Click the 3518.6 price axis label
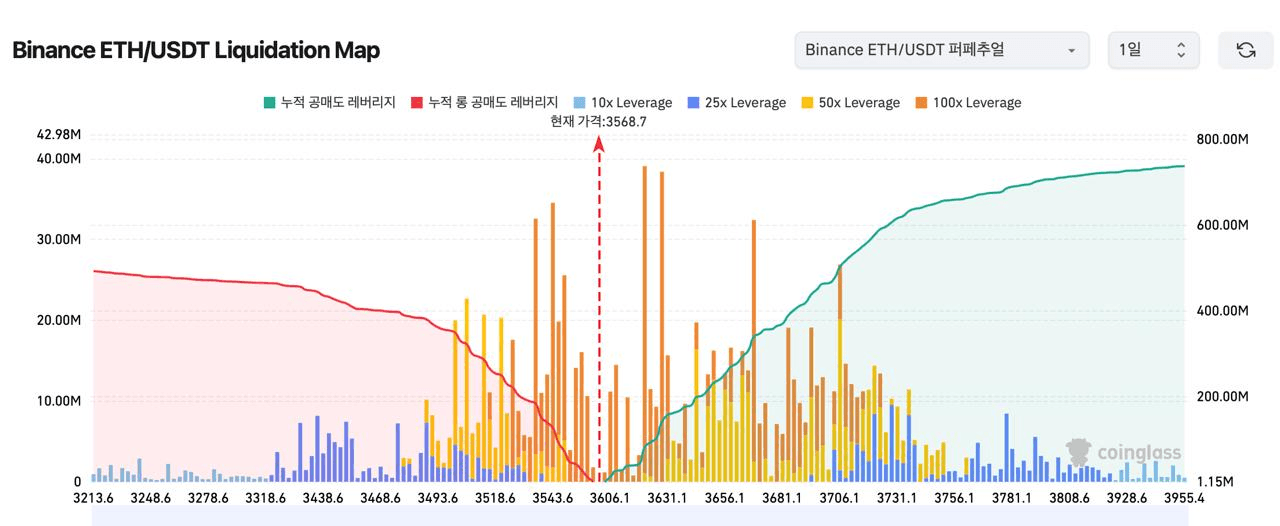This screenshot has height=526, width=1280. click(x=495, y=497)
